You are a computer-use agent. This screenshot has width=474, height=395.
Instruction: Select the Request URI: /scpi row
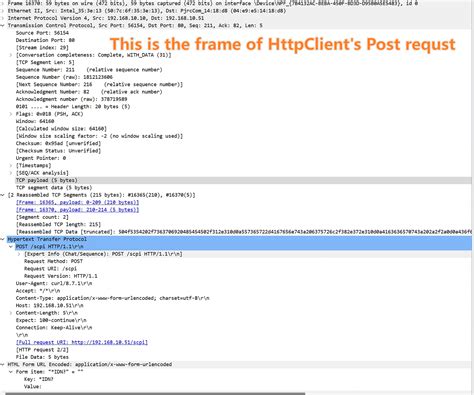(x=50, y=269)
